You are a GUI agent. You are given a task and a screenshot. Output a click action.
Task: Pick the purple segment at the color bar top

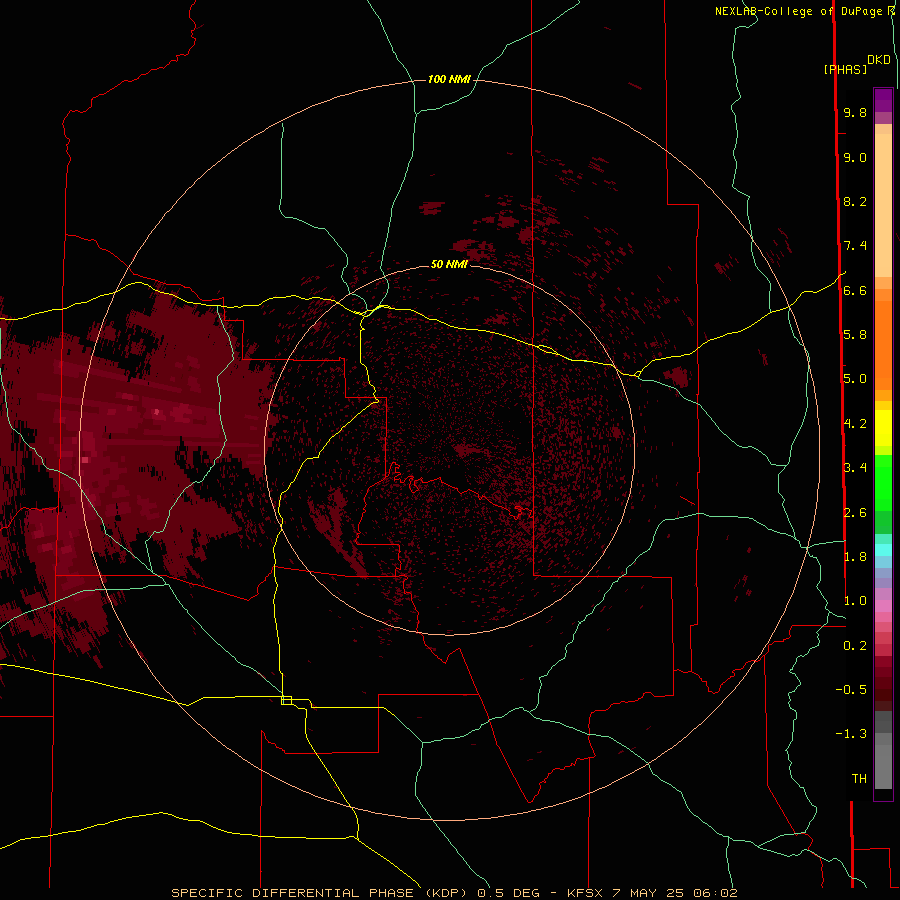pos(883,100)
